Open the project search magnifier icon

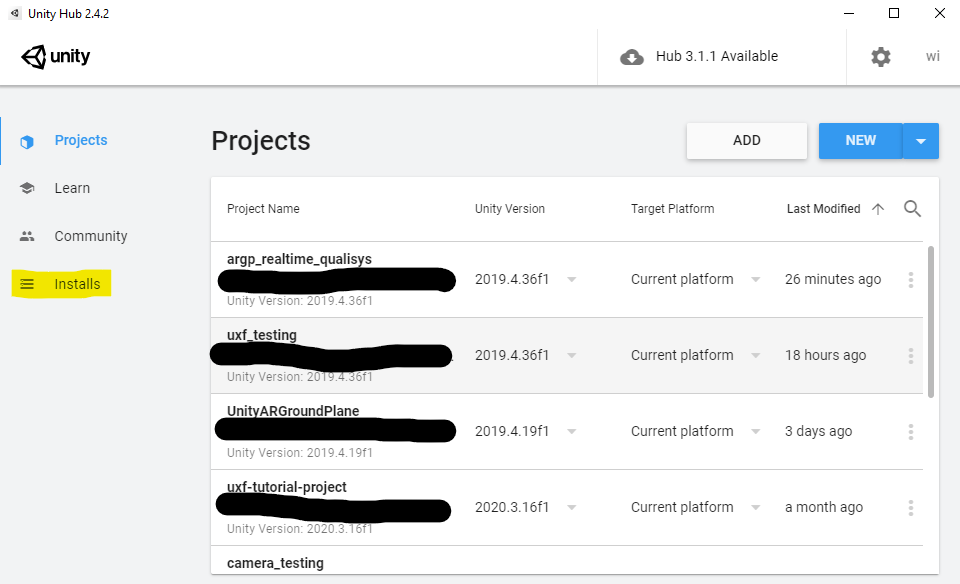pos(912,209)
